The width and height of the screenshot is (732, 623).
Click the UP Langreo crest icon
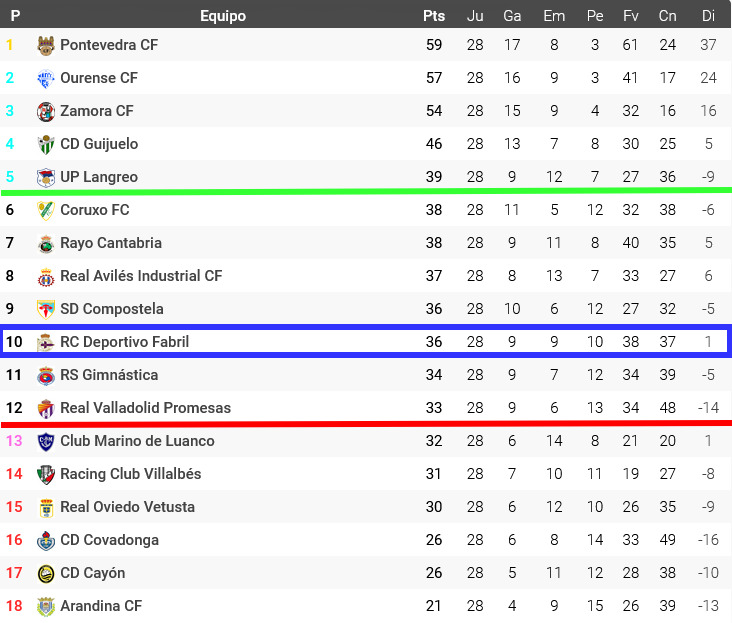[x=46, y=177]
